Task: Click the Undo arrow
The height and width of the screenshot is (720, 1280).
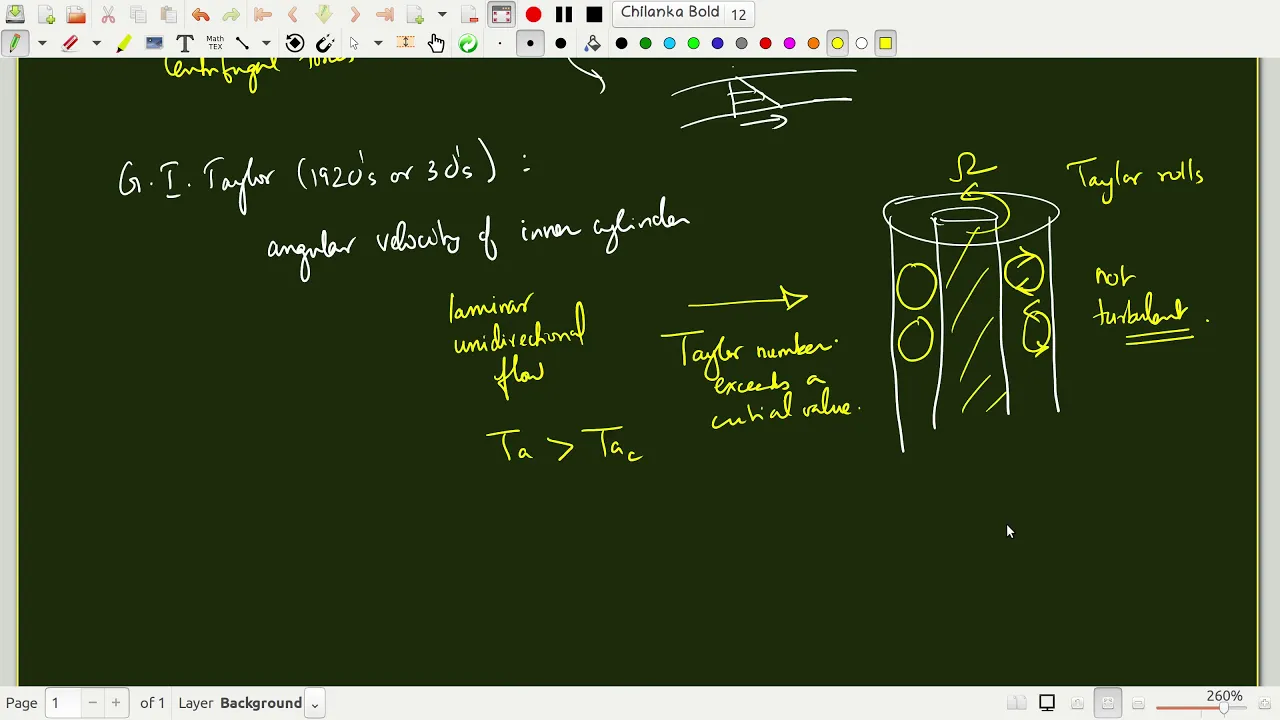Action: click(200, 14)
